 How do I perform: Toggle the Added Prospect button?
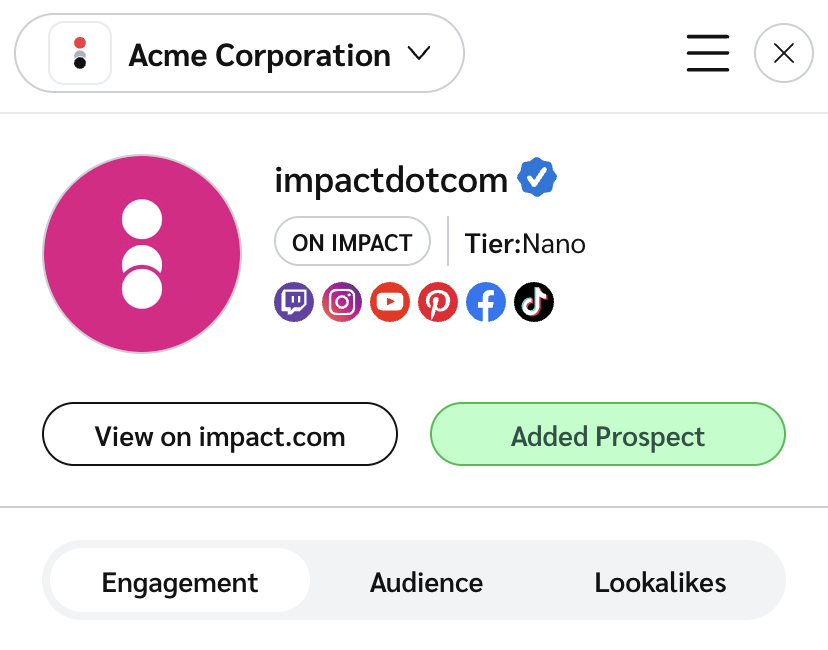pyautogui.click(x=608, y=436)
